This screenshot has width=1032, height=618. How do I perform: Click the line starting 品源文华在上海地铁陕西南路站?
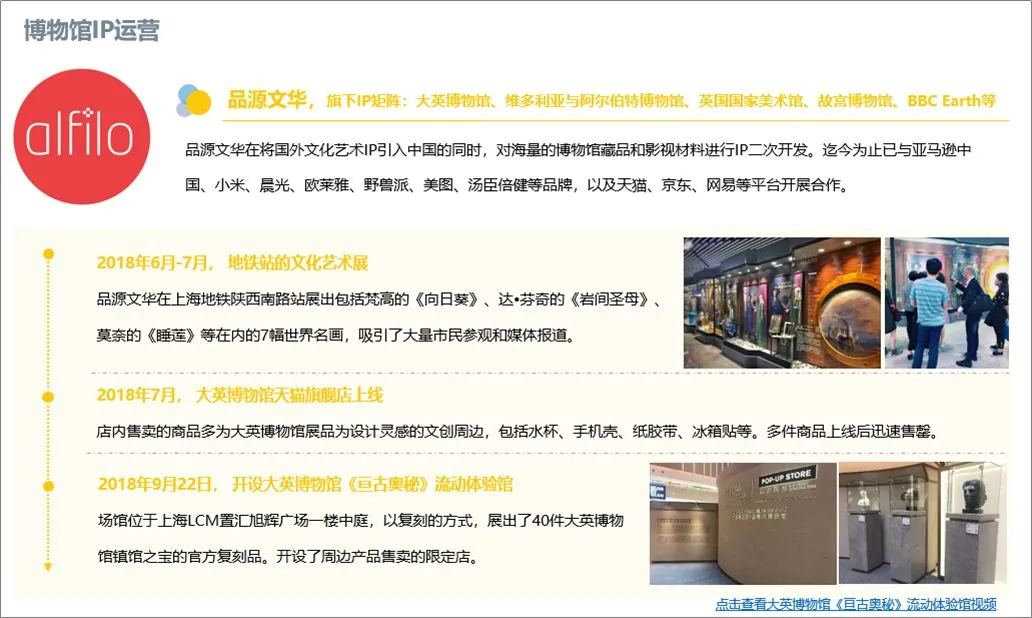pyautogui.click(x=379, y=299)
